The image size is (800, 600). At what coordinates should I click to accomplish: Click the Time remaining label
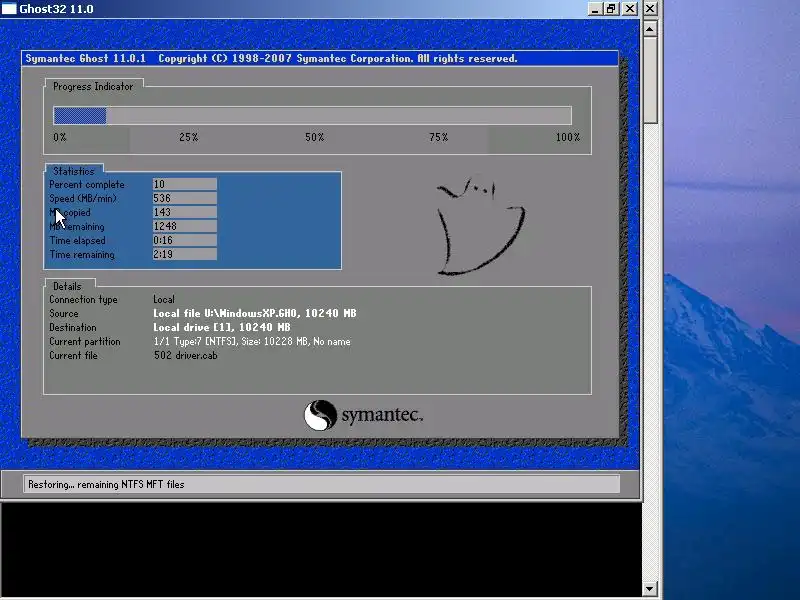pyautogui.click(x=82, y=254)
